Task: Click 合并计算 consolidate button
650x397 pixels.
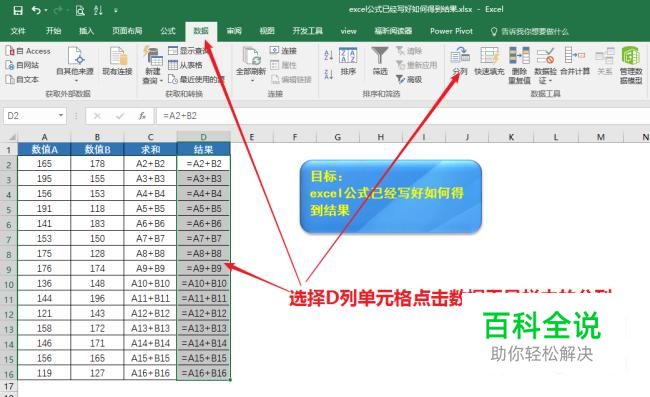Action: (x=575, y=61)
